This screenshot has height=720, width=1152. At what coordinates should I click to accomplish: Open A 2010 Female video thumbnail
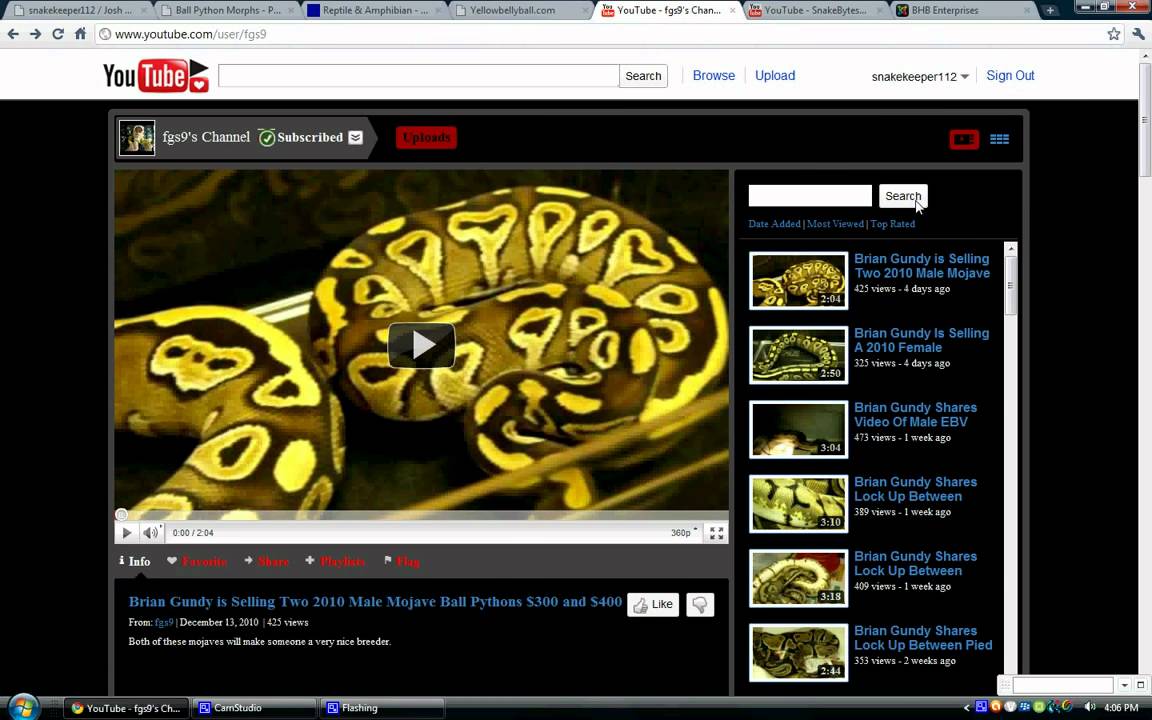tap(799, 355)
